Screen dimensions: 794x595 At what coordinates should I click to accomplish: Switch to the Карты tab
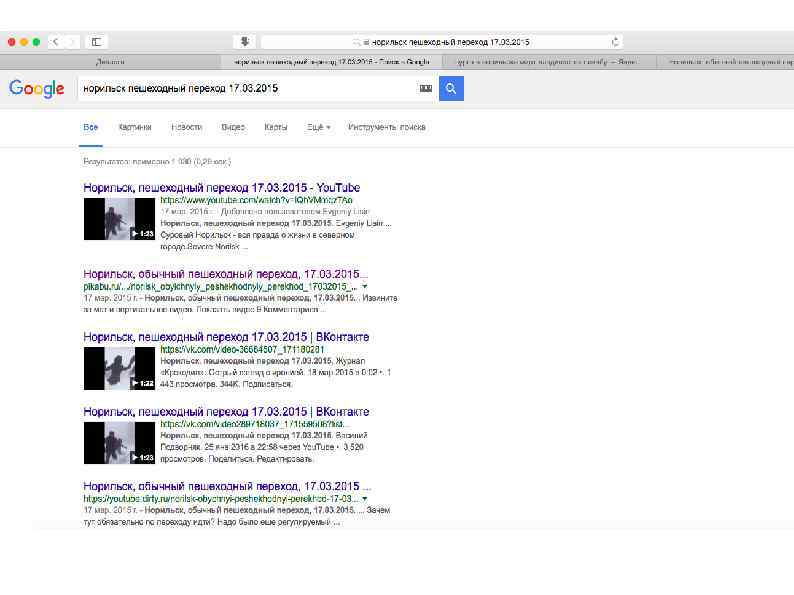[275, 127]
